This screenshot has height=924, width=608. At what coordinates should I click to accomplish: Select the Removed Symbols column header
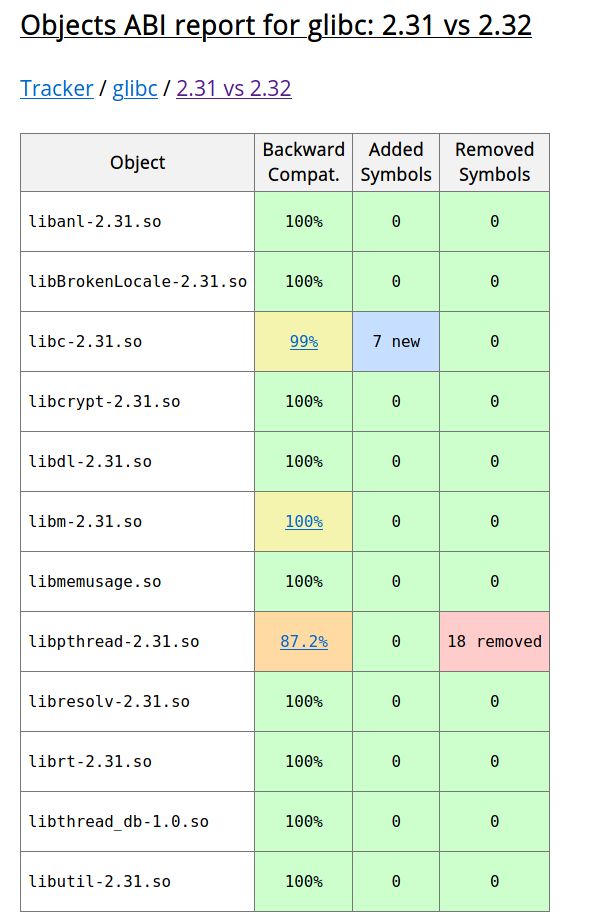click(494, 162)
